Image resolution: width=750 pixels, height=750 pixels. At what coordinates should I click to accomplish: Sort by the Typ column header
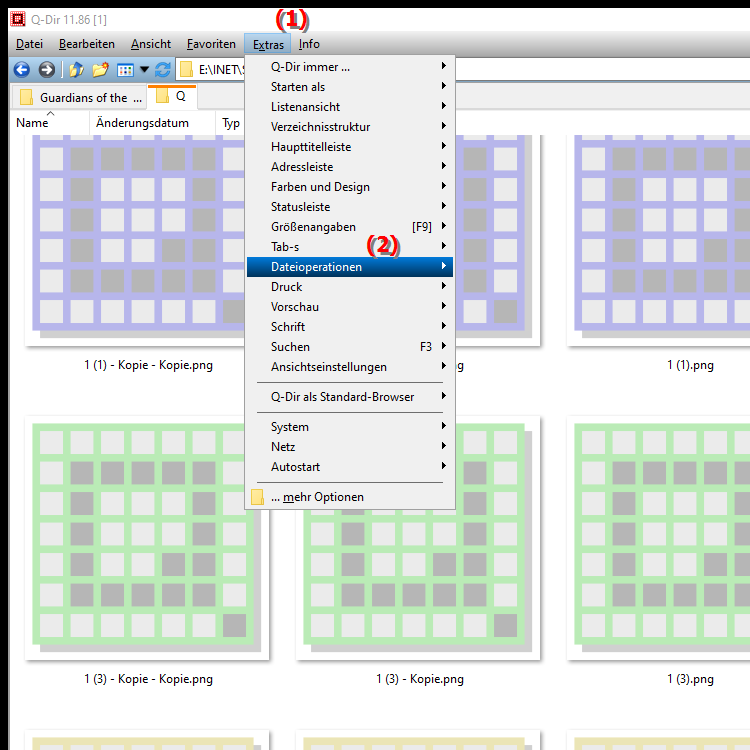[231, 123]
